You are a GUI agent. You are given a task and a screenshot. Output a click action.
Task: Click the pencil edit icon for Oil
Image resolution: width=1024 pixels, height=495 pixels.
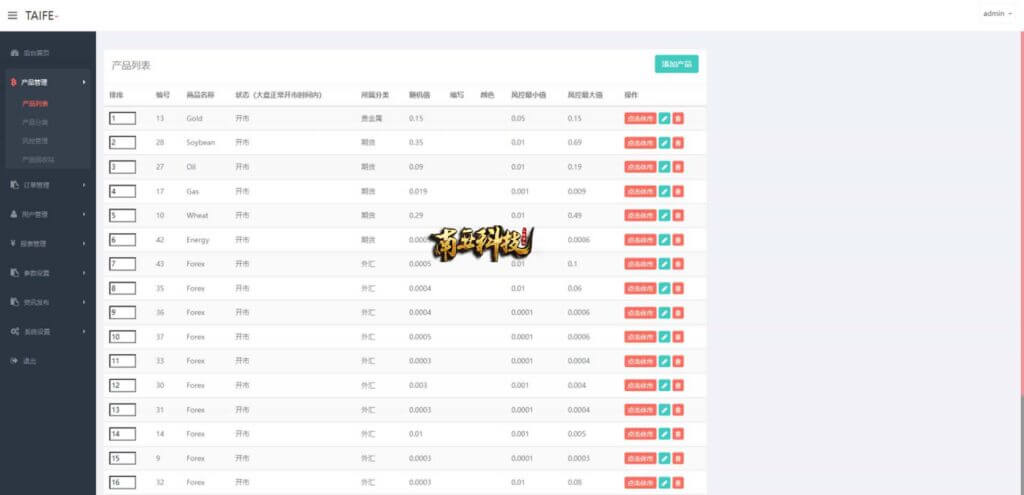click(664, 167)
